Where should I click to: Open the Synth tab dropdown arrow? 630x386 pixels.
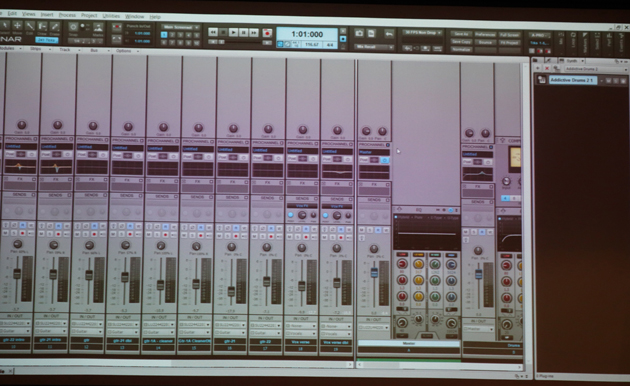(x=583, y=61)
